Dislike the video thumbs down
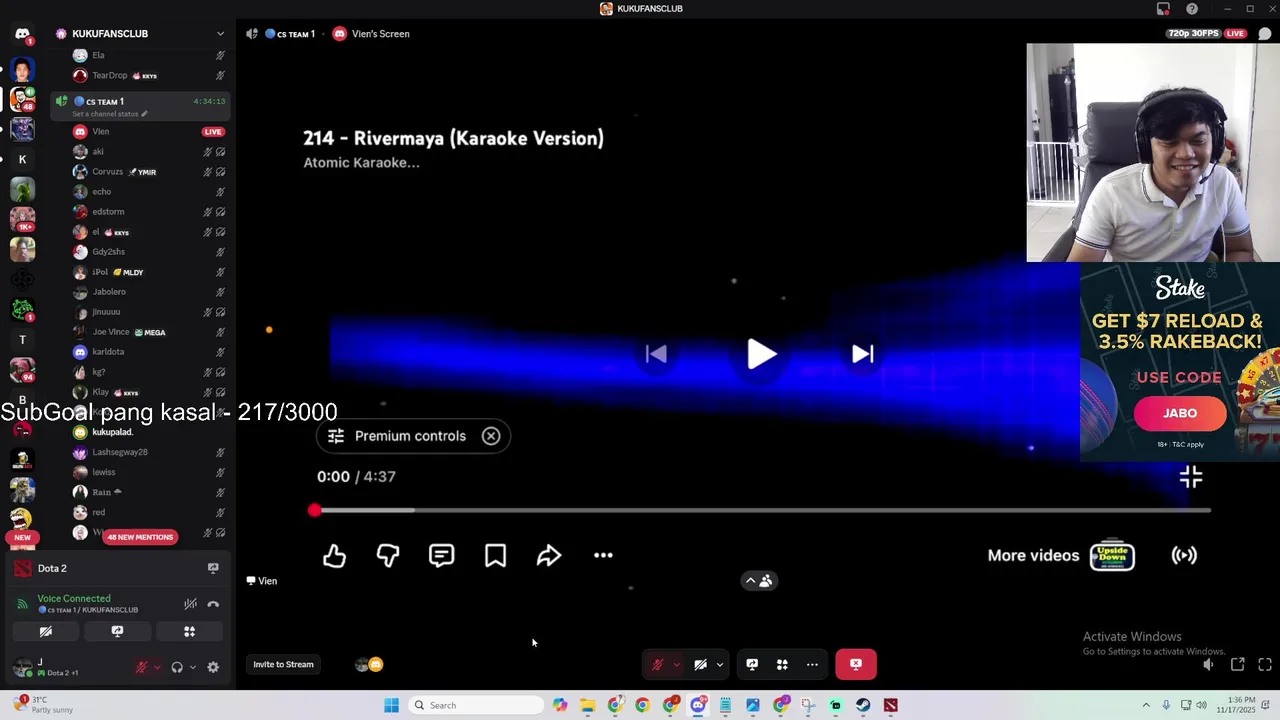The height and width of the screenshot is (720, 1280). [x=388, y=556]
